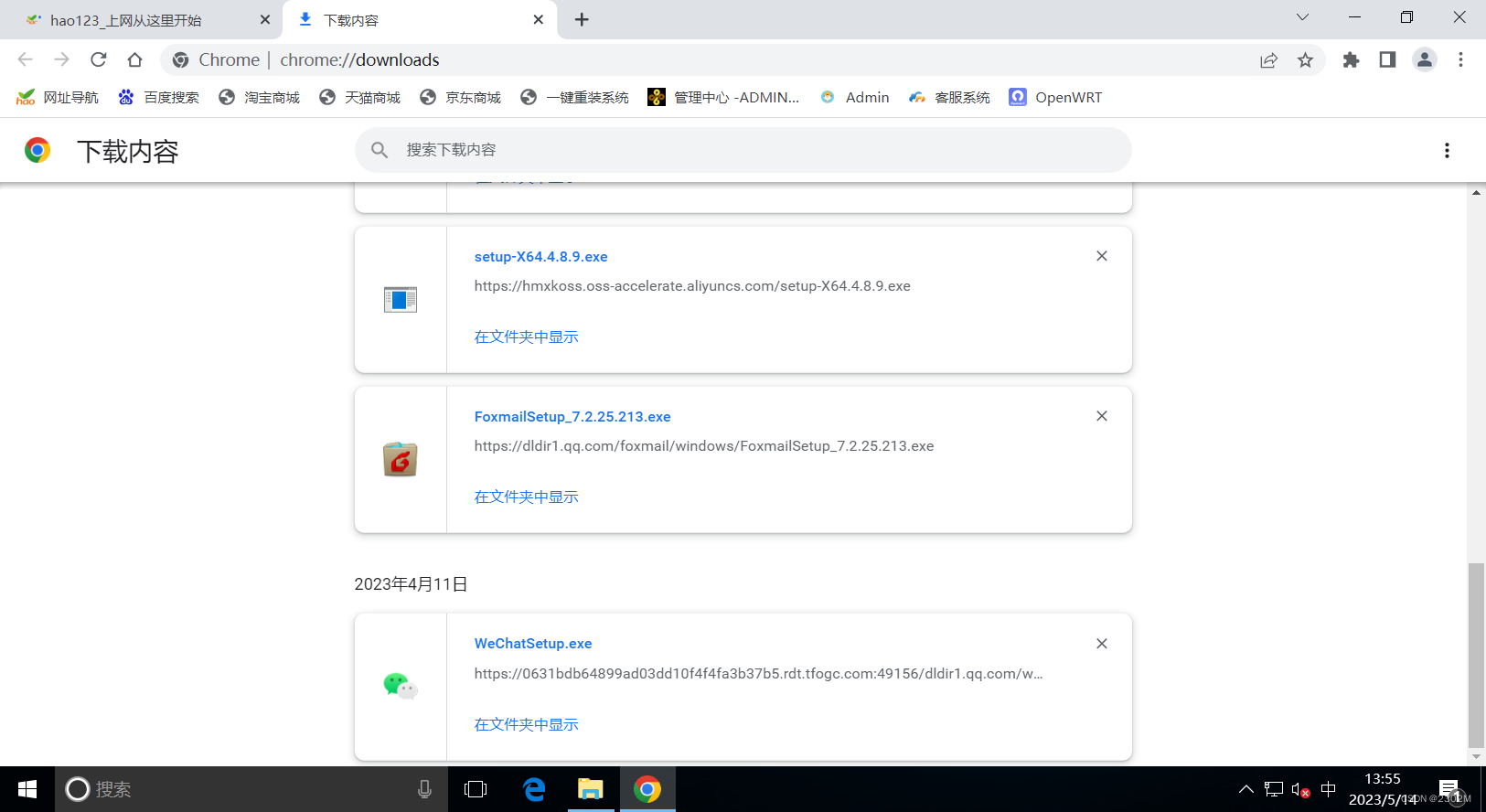This screenshot has width=1486, height=812.
Task: Close the 下载内容 tab
Action: (x=538, y=20)
